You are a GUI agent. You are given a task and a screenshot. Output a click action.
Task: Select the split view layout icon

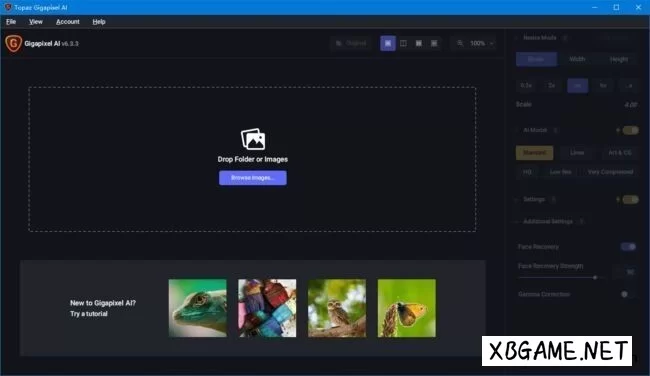point(403,43)
